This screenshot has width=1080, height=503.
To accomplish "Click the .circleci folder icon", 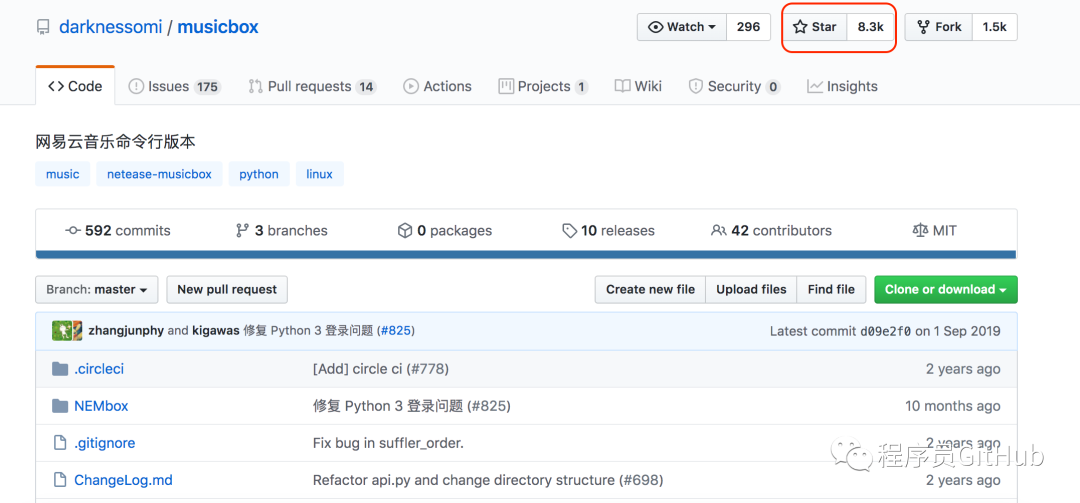I will pyautogui.click(x=60, y=369).
